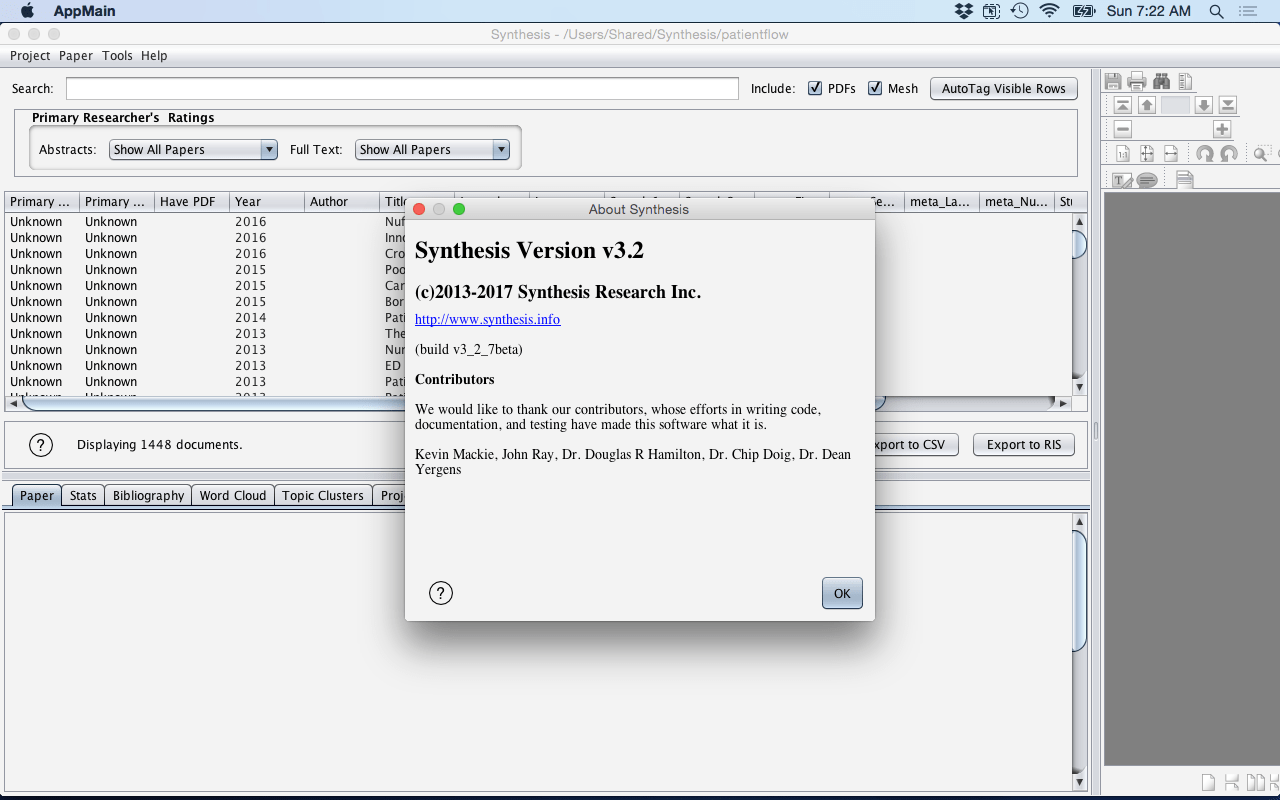This screenshot has height=800, width=1280.
Task: Jump to first page in PDF viewer
Action: coord(1123,105)
